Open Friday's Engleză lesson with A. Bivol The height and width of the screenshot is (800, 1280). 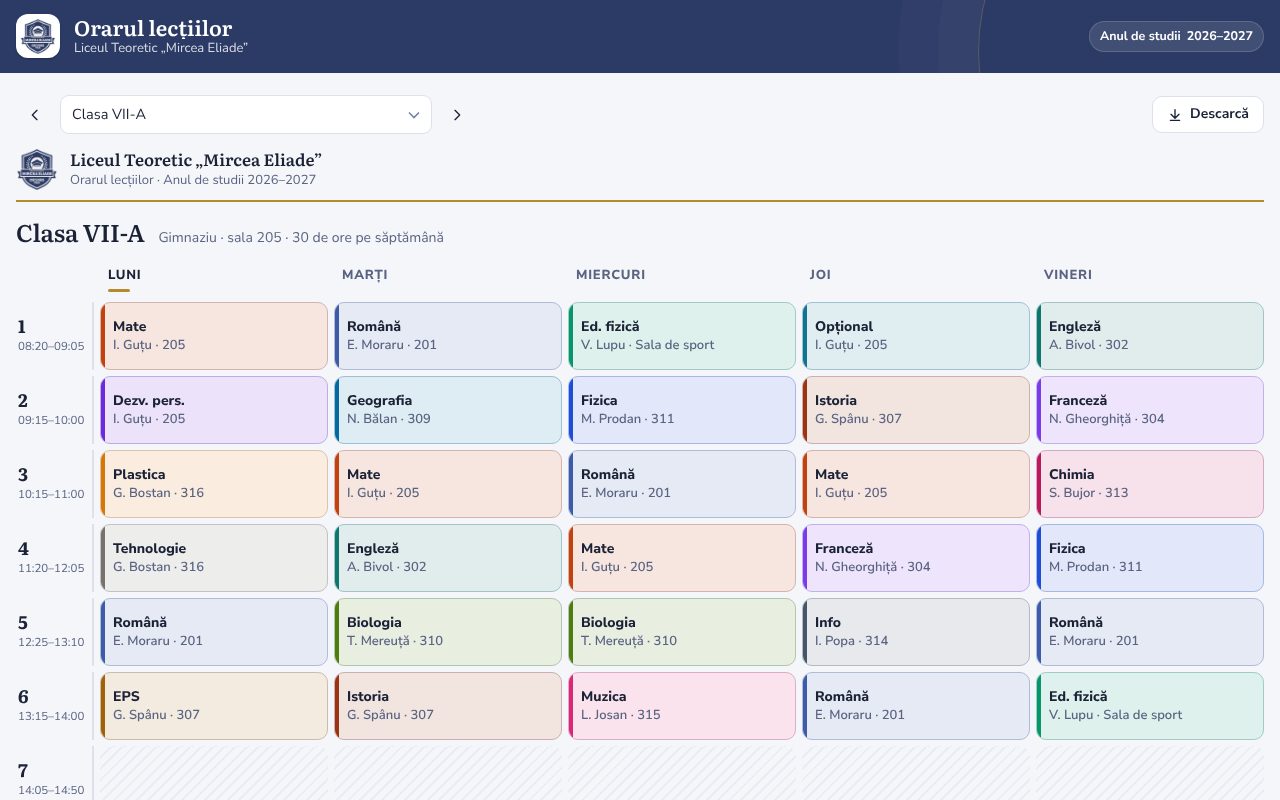pos(1150,336)
